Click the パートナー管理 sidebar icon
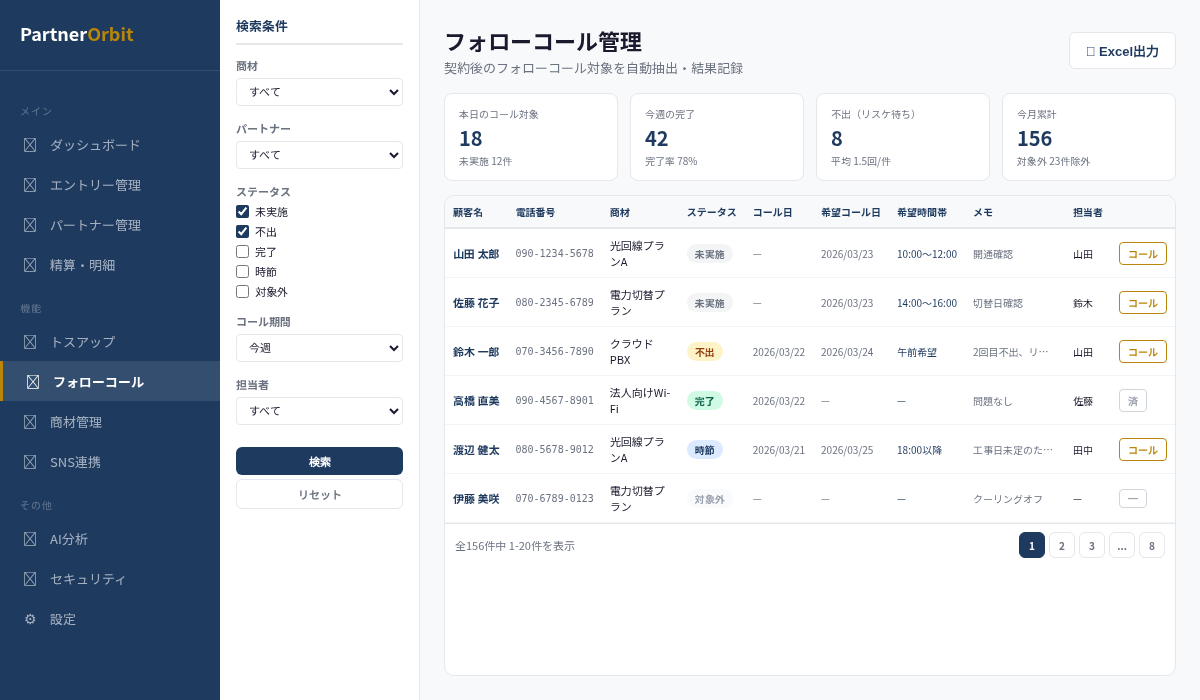This screenshot has height=700, width=1200. pos(30,225)
